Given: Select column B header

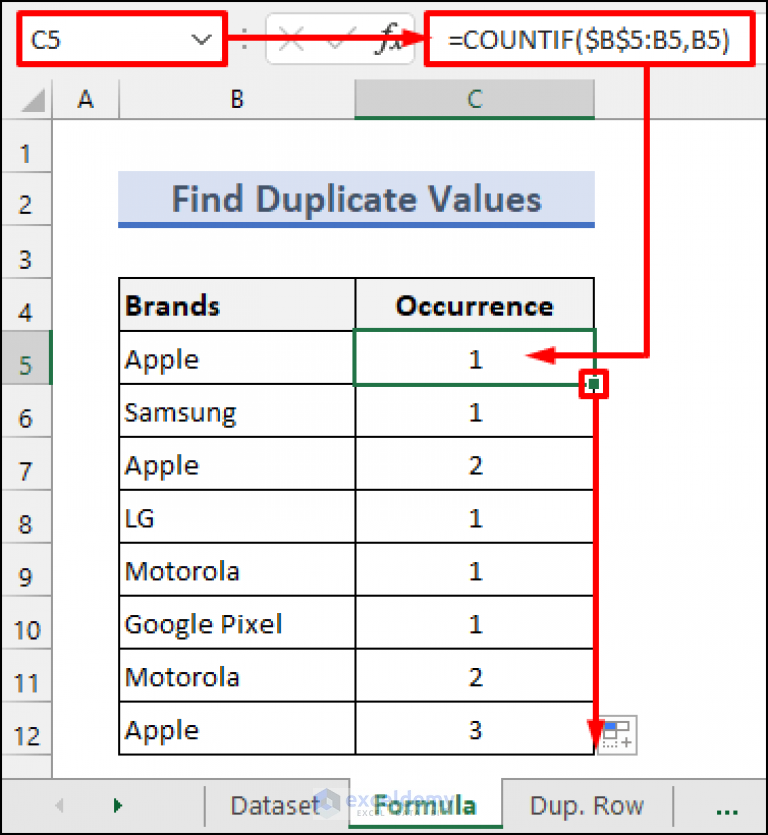Looking at the screenshot, I should click(x=237, y=99).
